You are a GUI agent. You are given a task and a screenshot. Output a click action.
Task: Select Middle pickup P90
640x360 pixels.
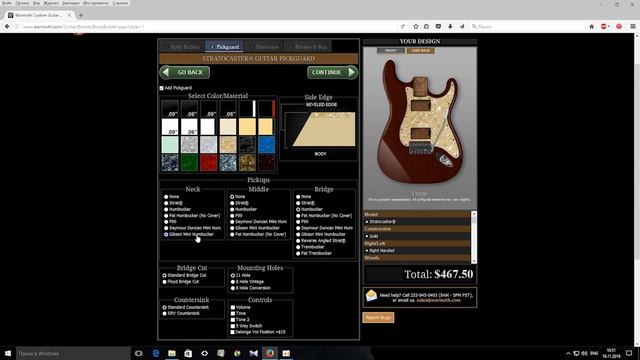coord(232,216)
